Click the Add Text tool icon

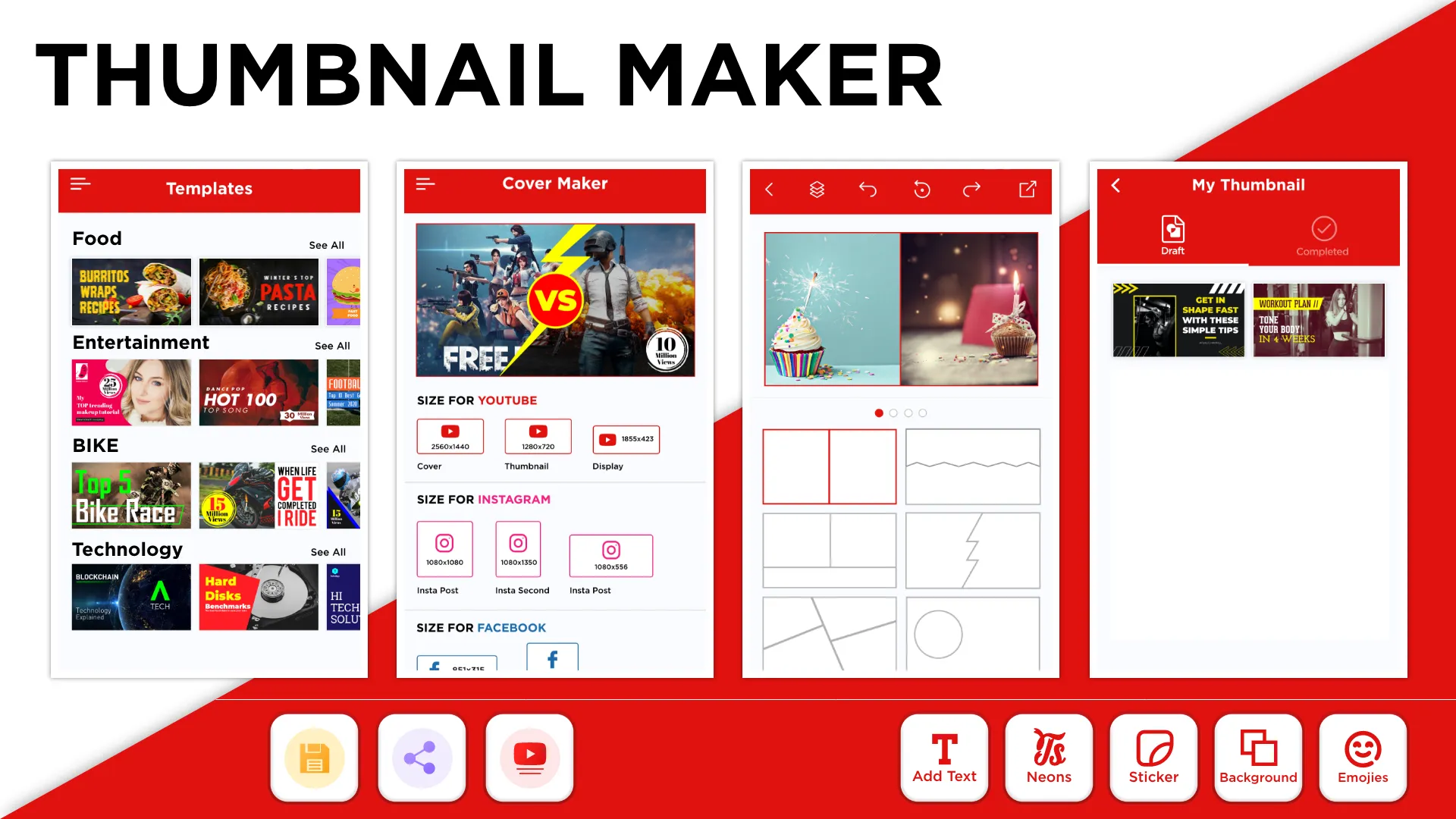point(944,756)
